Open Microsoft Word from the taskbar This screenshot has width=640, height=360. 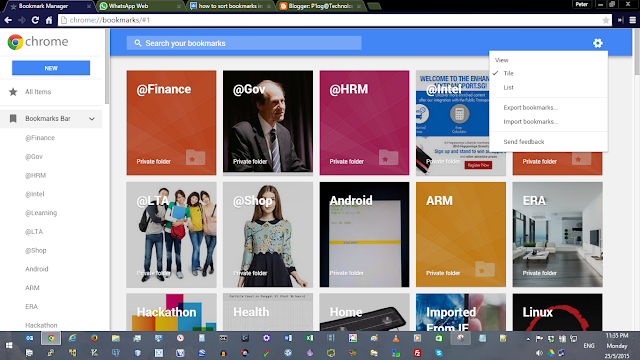[288, 338]
